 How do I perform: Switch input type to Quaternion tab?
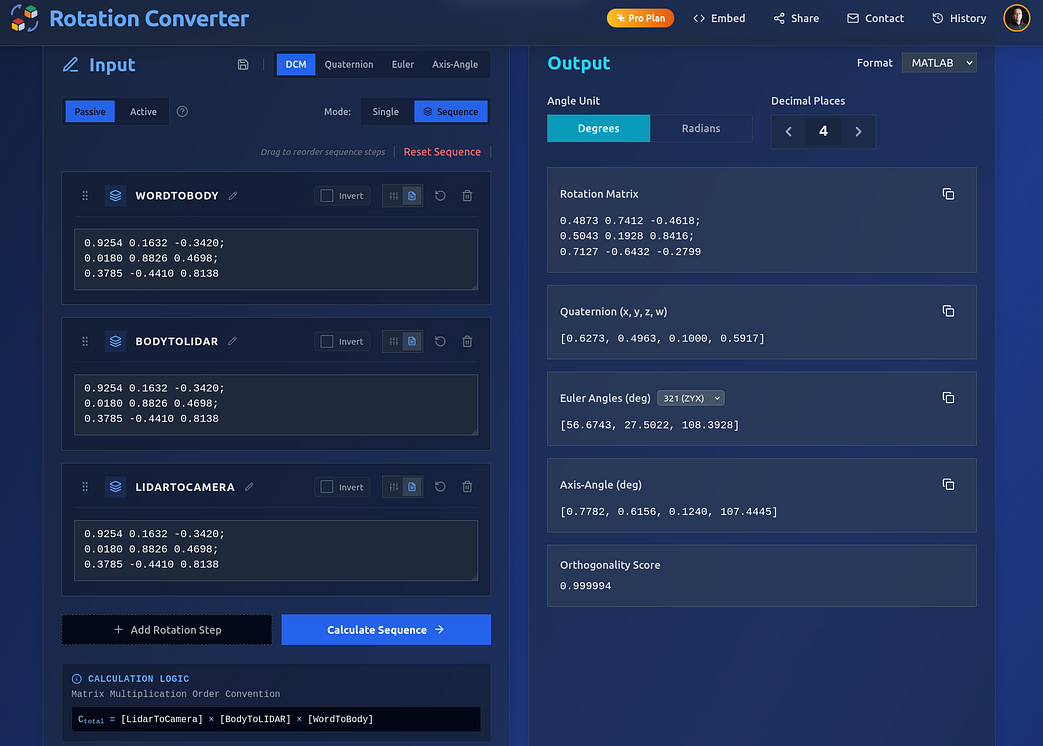coord(349,65)
